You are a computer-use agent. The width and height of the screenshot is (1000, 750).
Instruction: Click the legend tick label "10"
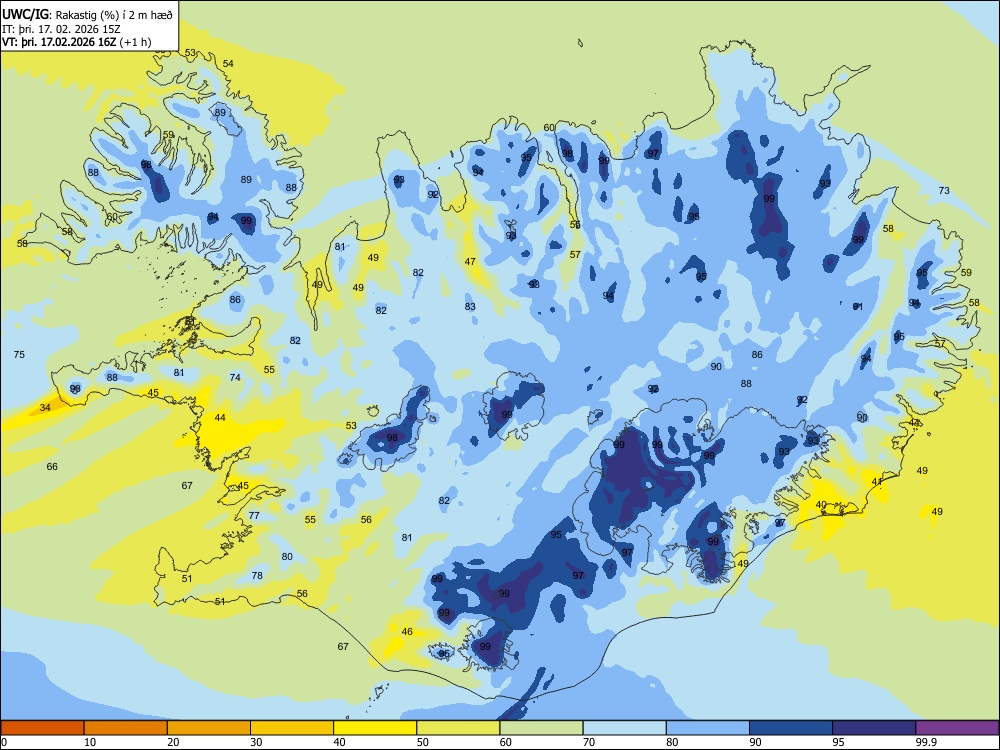pyautogui.click(x=90, y=742)
